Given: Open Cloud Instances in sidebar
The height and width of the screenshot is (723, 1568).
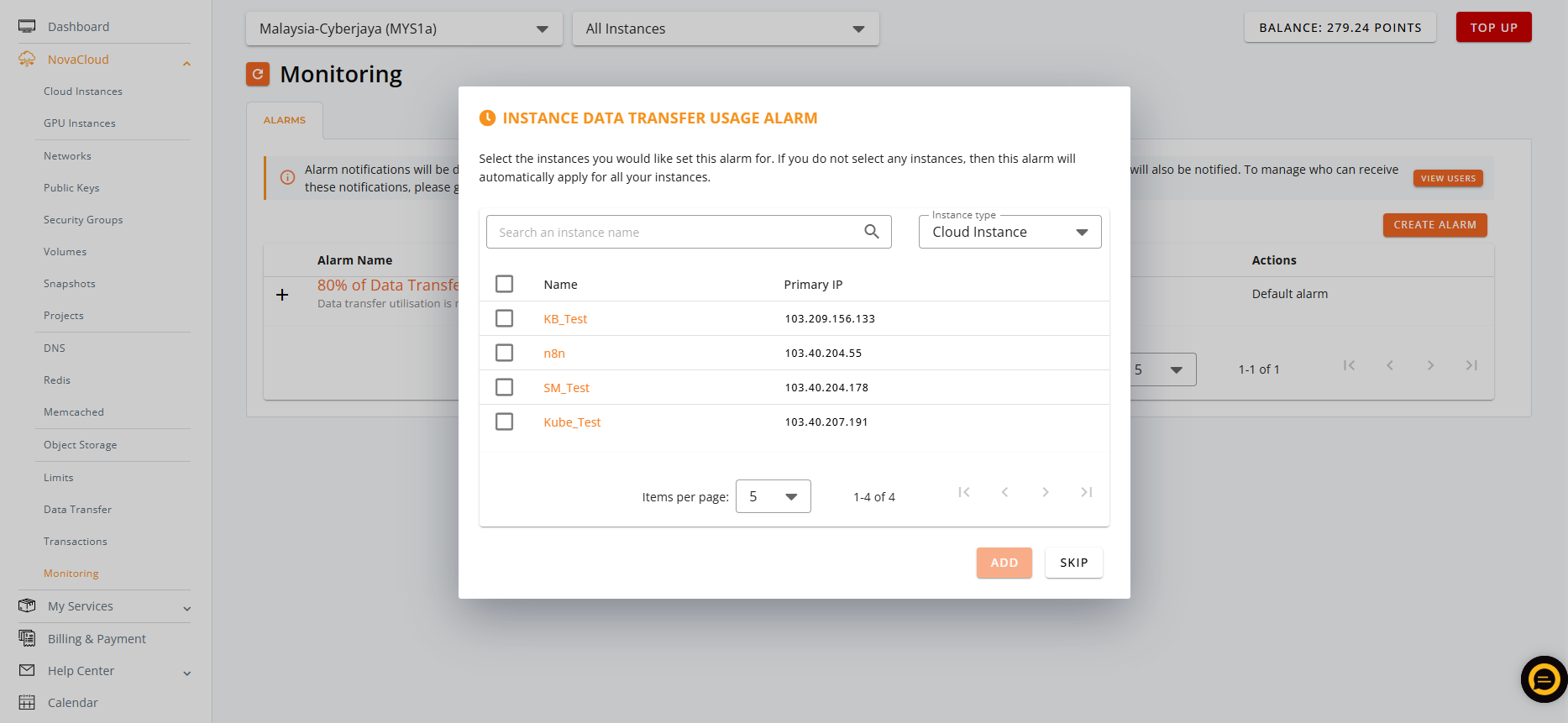Looking at the screenshot, I should click(83, 92).
